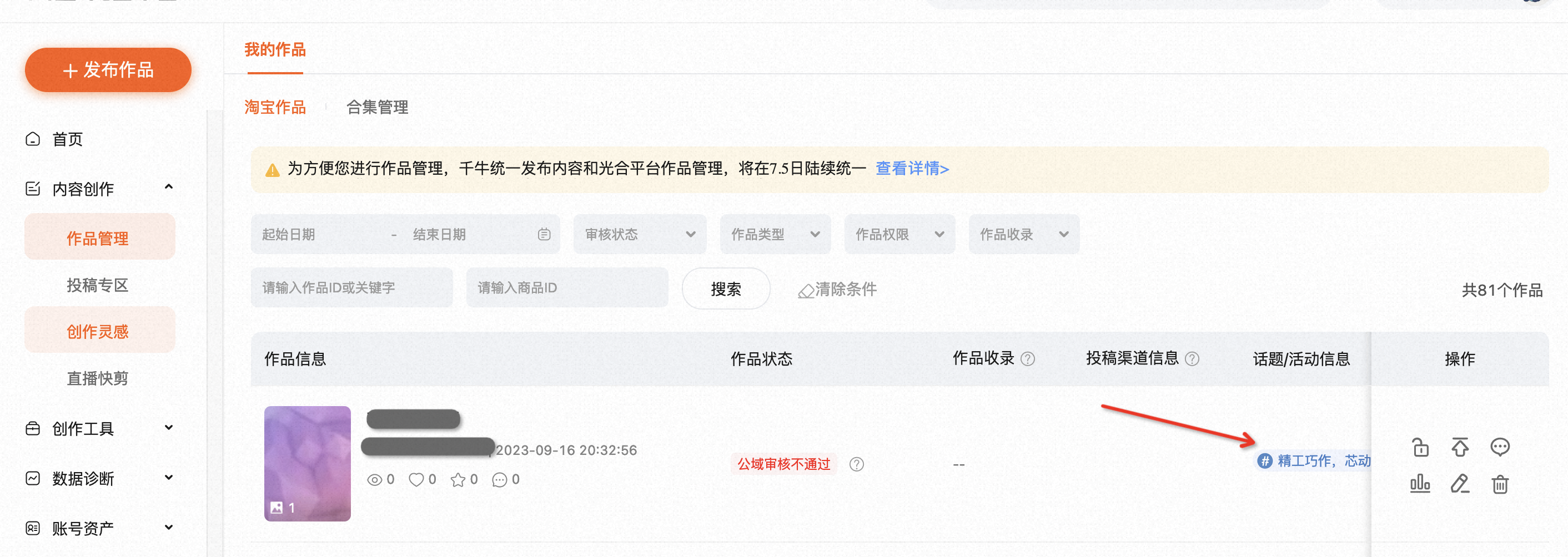
Task: Click the help icon beside 公域审核不通过
Action: tap(856, 464)
